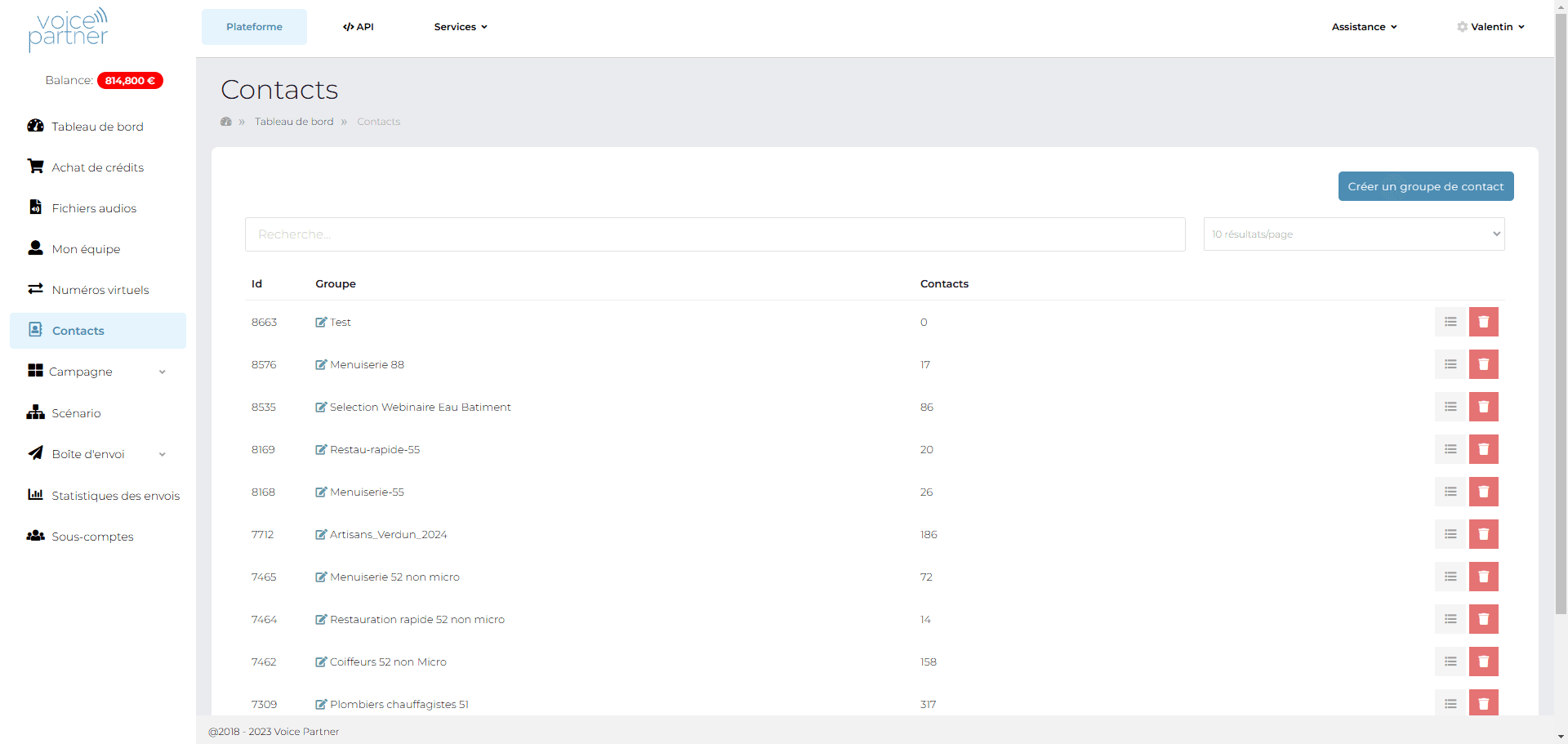The height and width of the screenshot is (744, 1568).
Task: Open the Assistance dropdown menu
Action: point(1364,27)
